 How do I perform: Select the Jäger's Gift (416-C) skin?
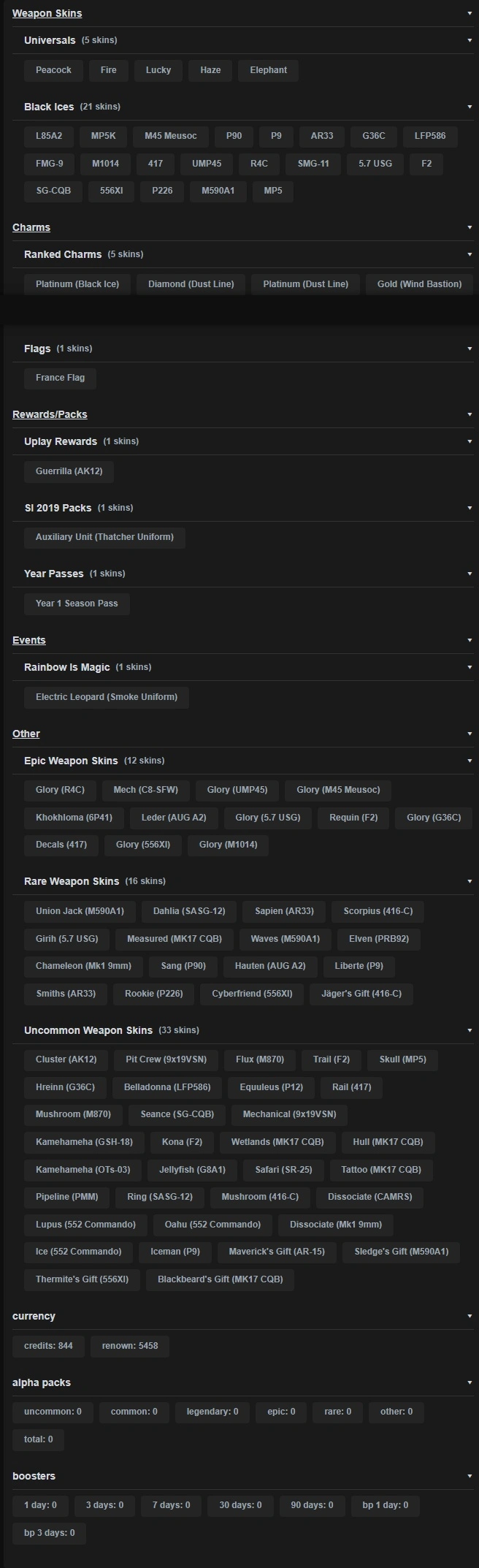[361, 994]
